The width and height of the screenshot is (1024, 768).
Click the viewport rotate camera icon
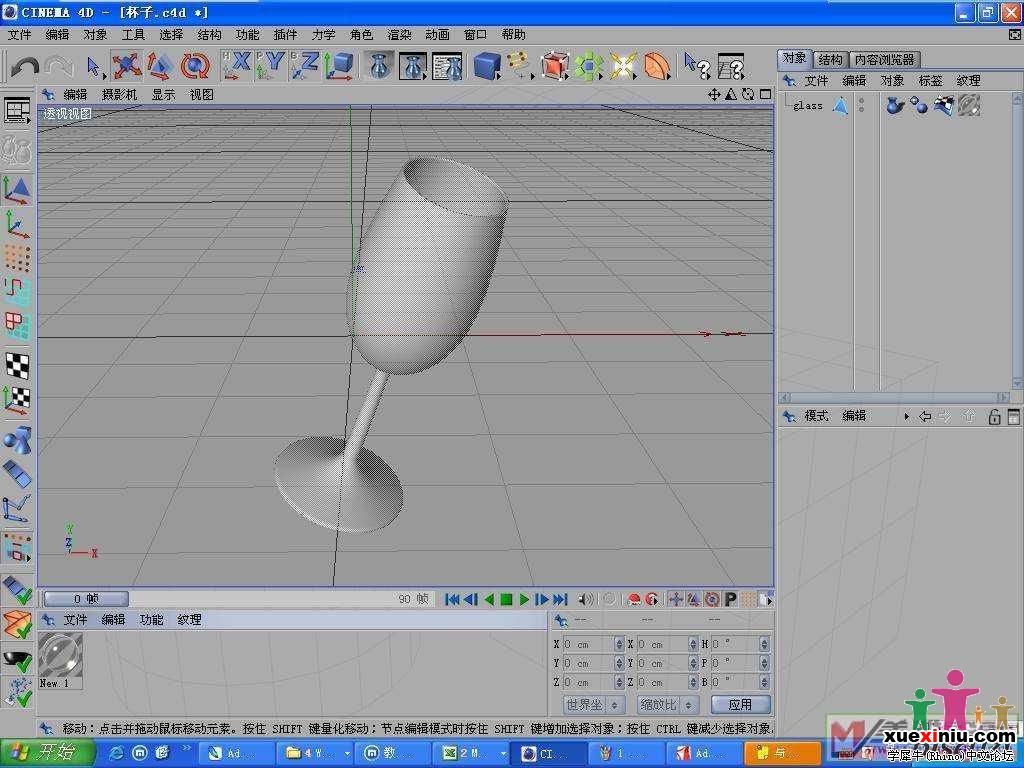pos(748,95)
